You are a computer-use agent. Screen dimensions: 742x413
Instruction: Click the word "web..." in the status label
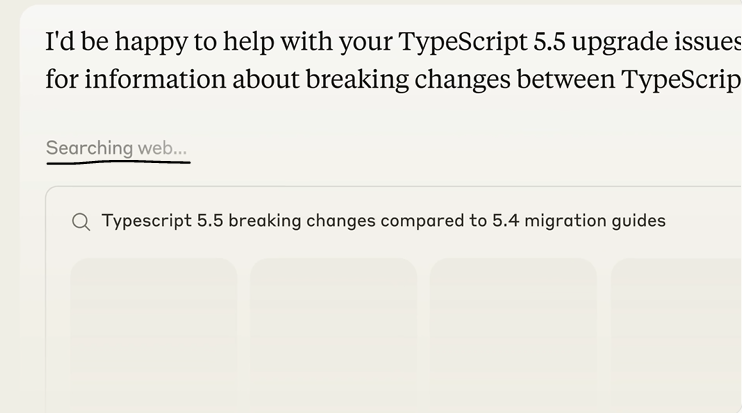pyautogui.click(x=162, y=149)
